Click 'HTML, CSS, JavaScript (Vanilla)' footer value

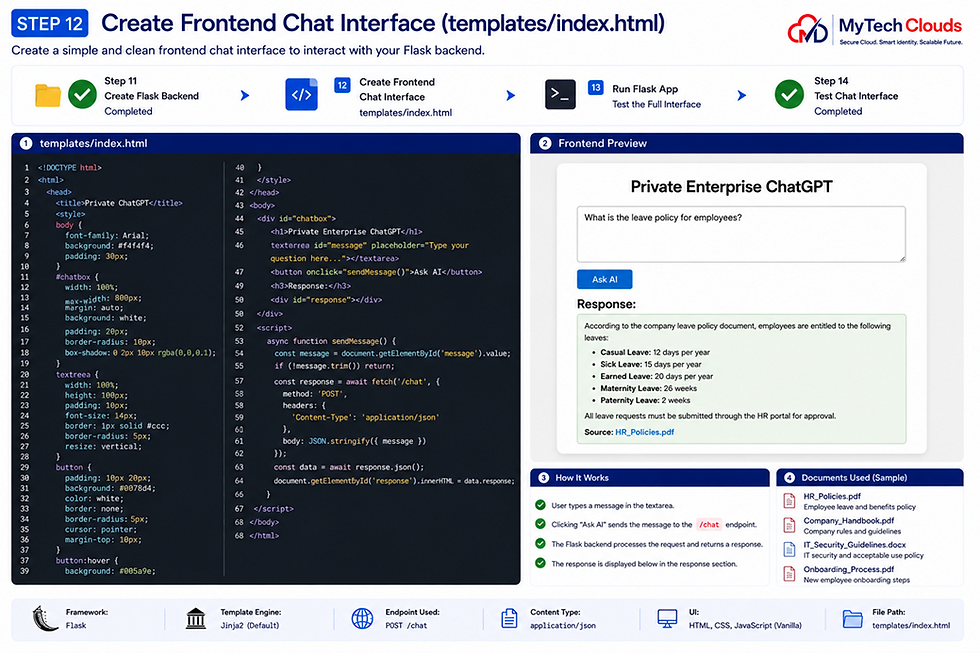tap(745, 626)
